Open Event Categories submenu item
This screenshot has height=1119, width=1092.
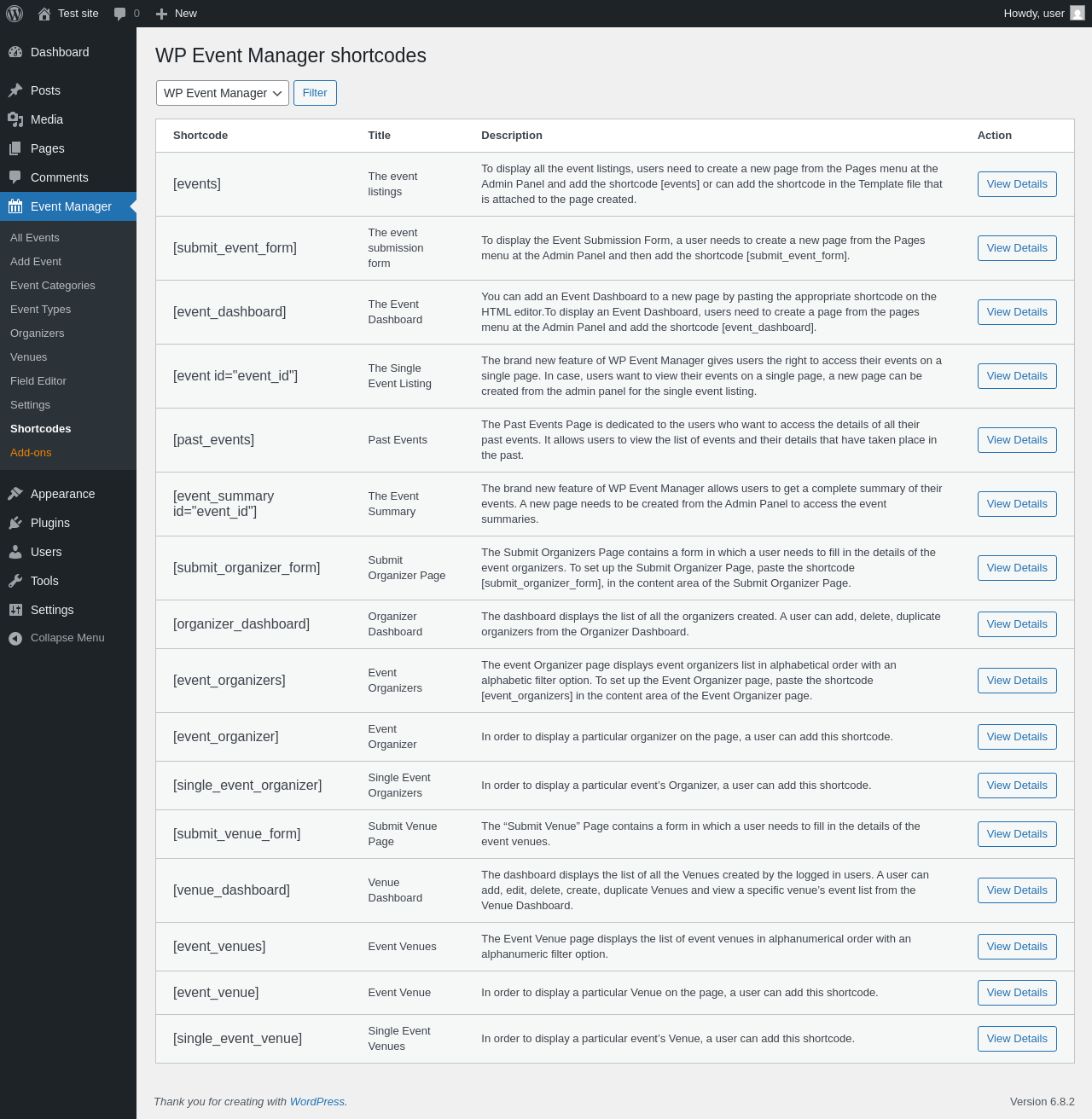click(x=68, y=286)
